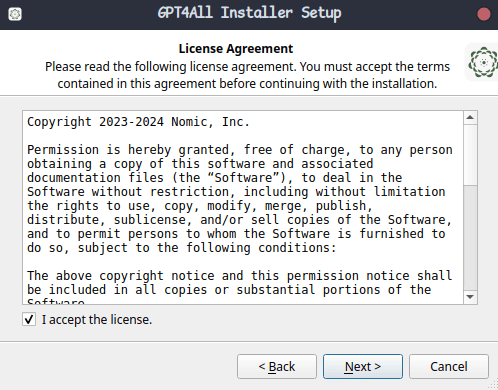The image size is (498, 390).
Task: Click the "Please read the following license agreement" text
Action: coord(247,75)
